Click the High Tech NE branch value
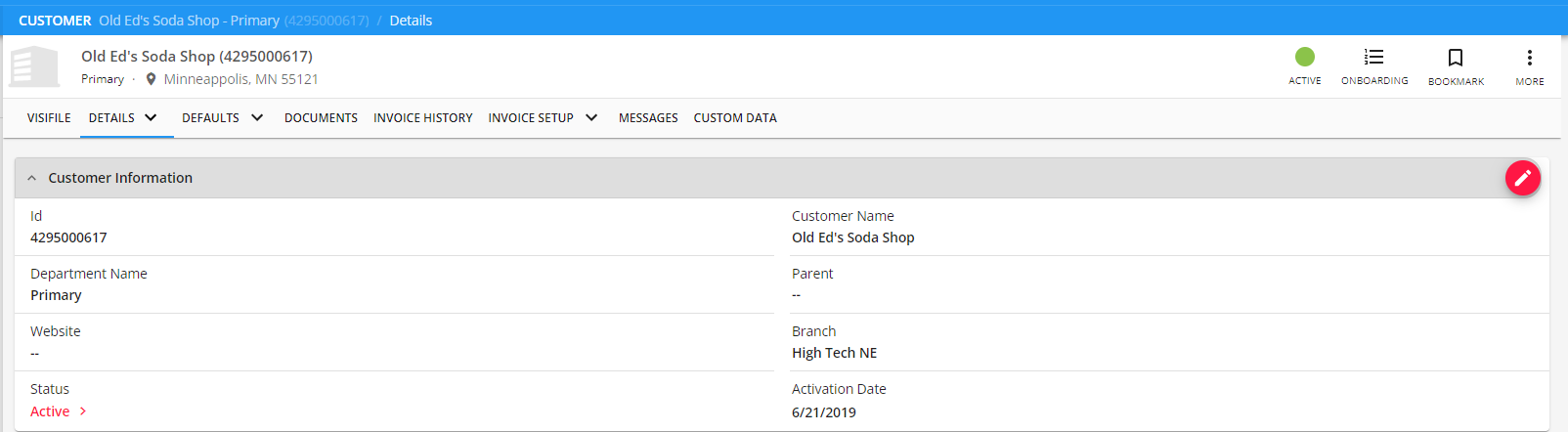The image size is (1568, 432). point(834,353)
